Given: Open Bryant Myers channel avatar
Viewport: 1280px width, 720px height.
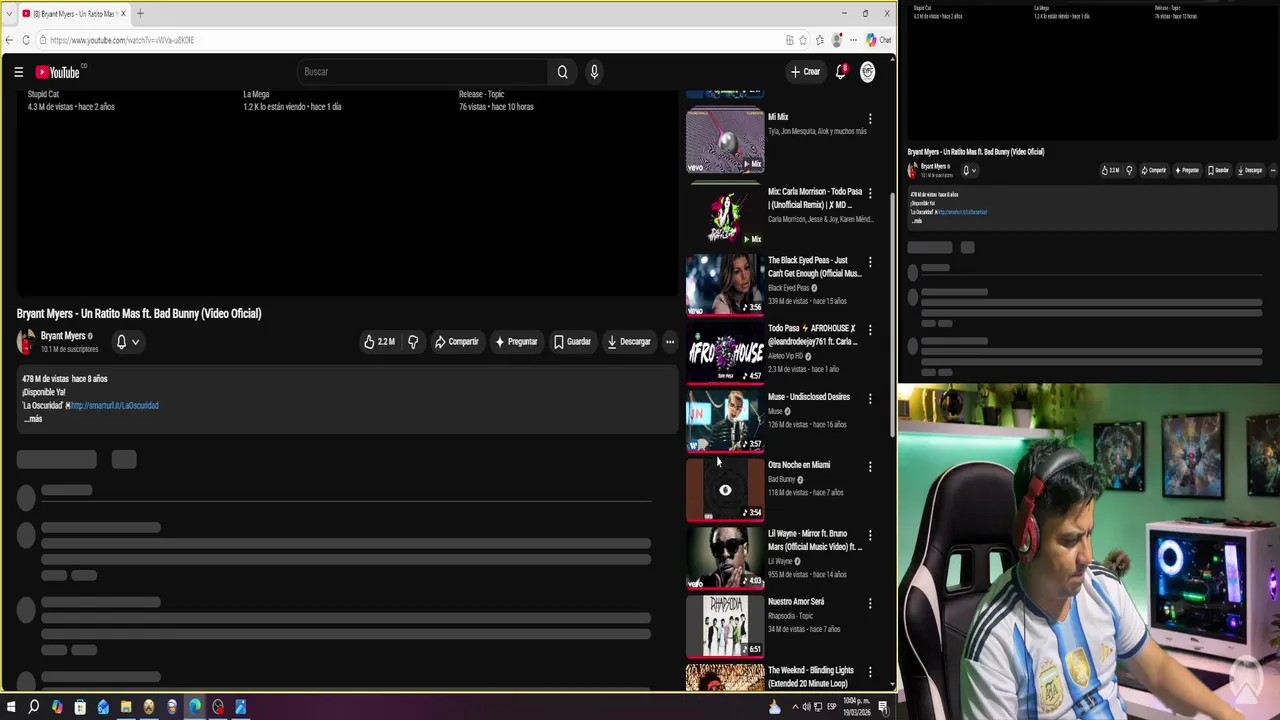Looking at the screenshot, I should click(x=26, y=342).
